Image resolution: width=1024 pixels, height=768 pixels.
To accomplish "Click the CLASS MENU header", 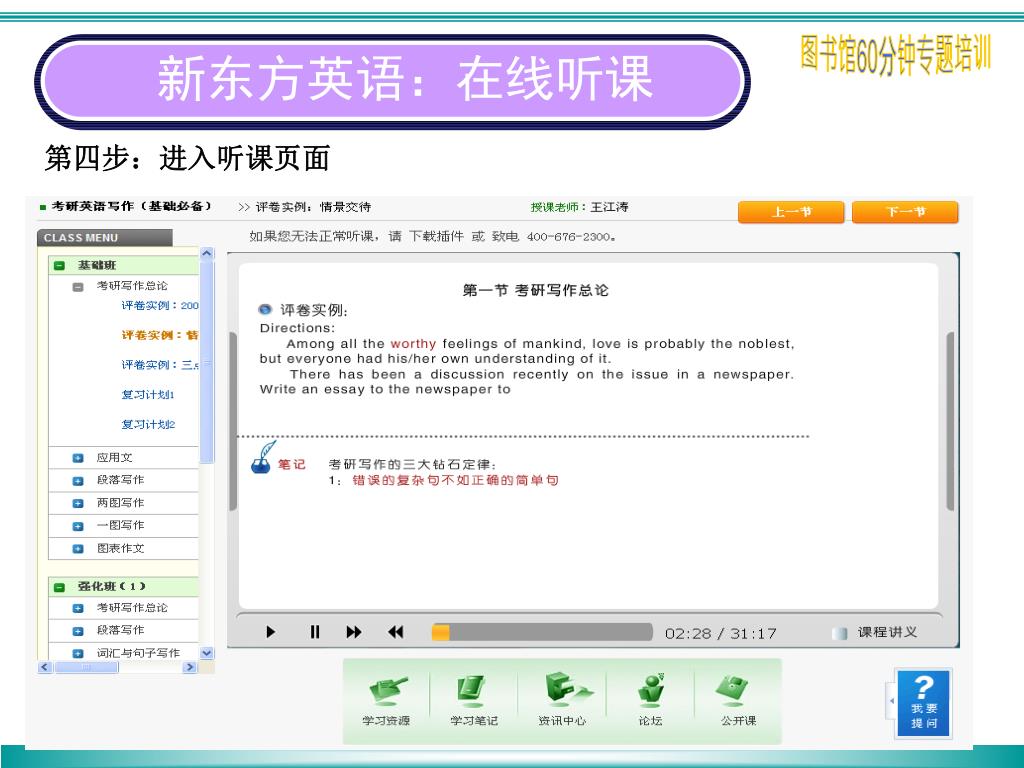I will (104, 238).
